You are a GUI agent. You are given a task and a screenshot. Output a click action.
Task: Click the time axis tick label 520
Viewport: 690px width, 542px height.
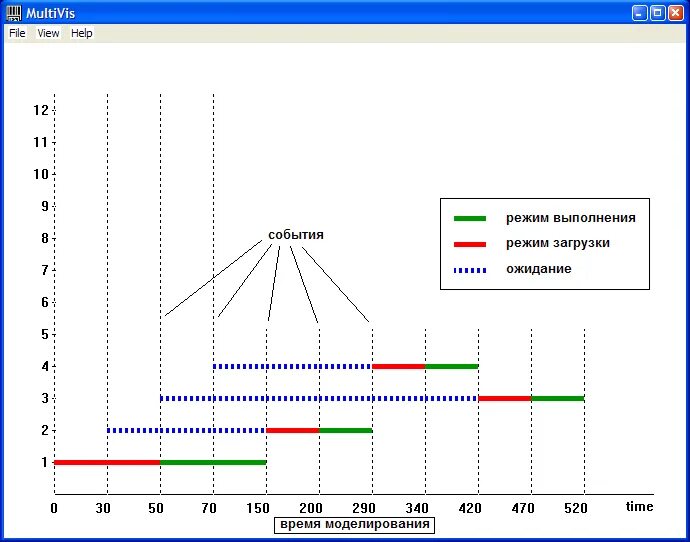pyautogui.click(x=576, y=509)
